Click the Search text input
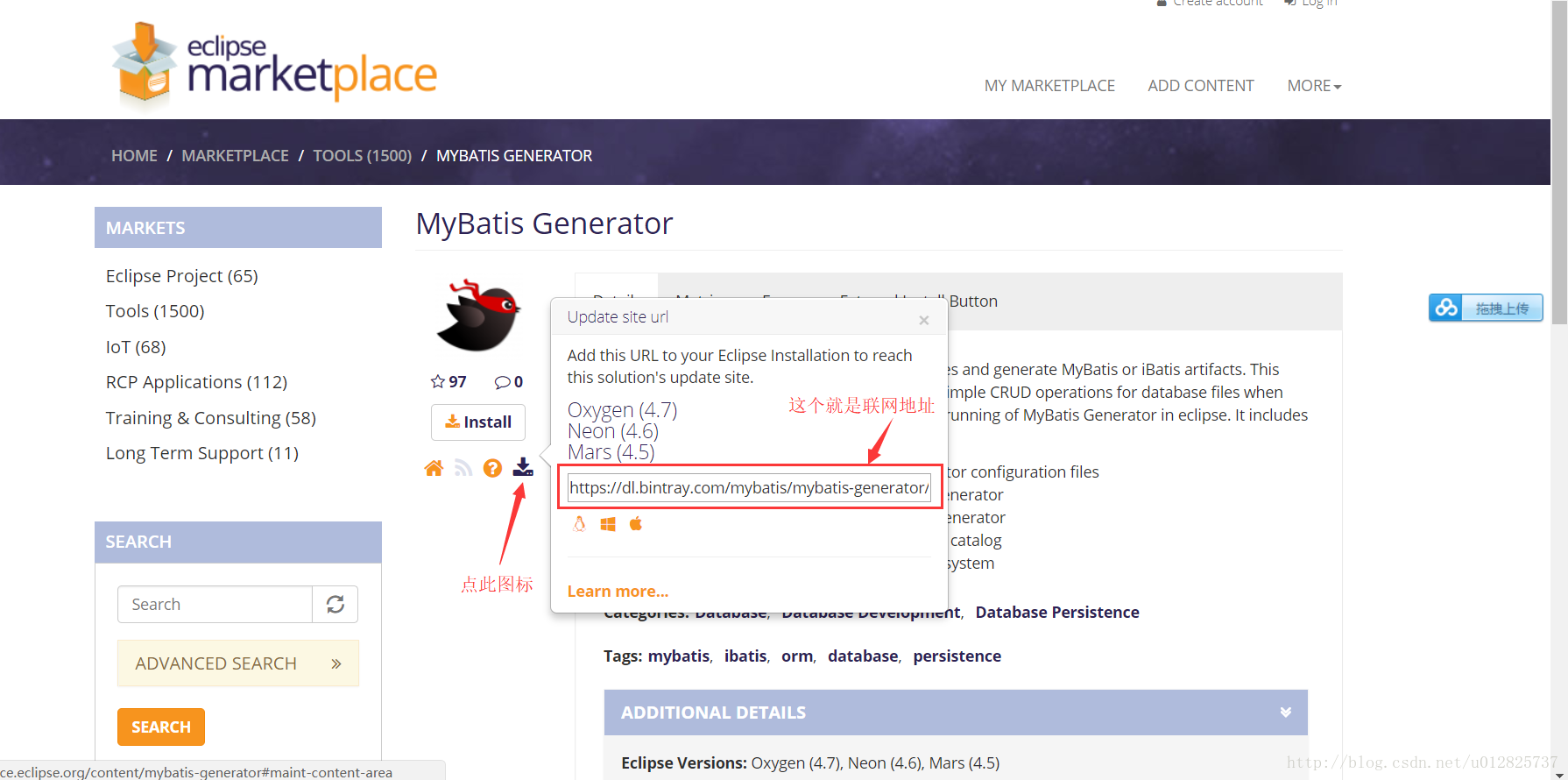1568x780 pixels. [215, 604]
